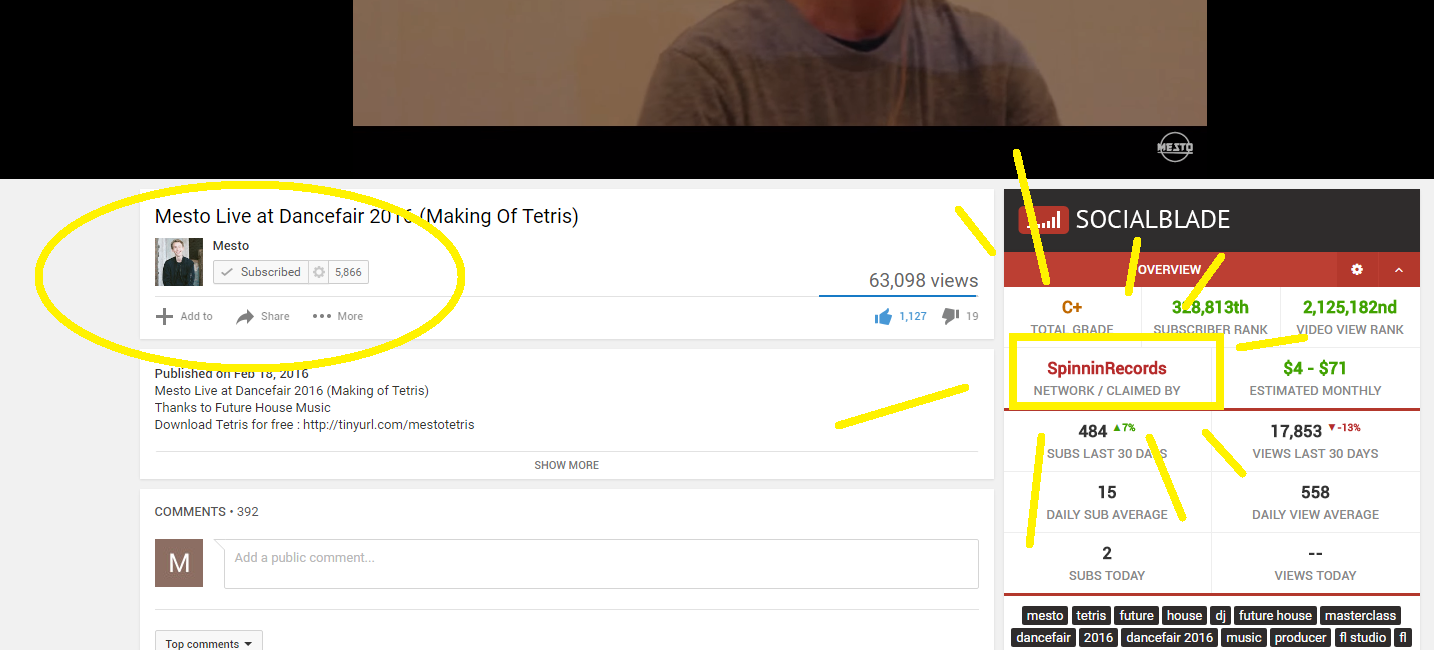Click the C+ total grade value

pos(1072,307)
